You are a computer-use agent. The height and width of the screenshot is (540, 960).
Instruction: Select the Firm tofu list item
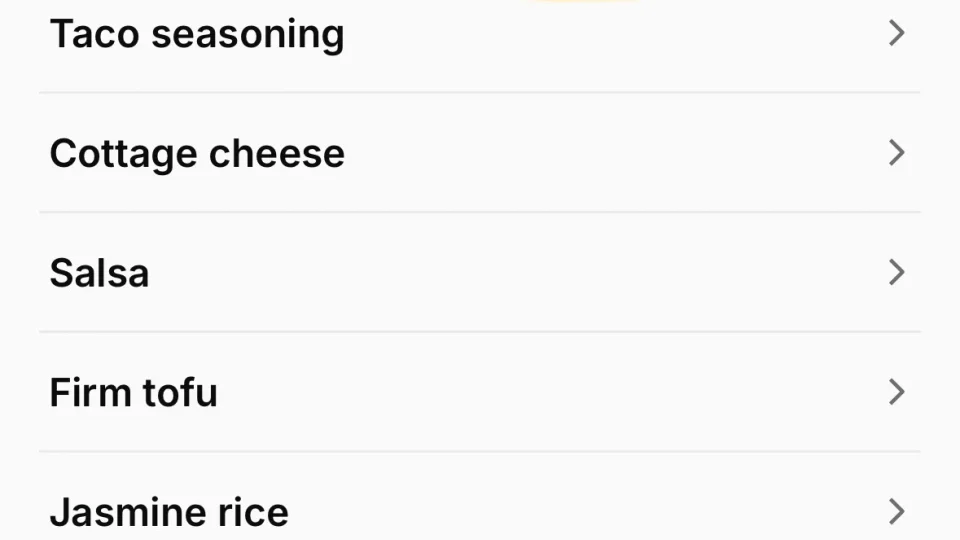click(480, 392)
